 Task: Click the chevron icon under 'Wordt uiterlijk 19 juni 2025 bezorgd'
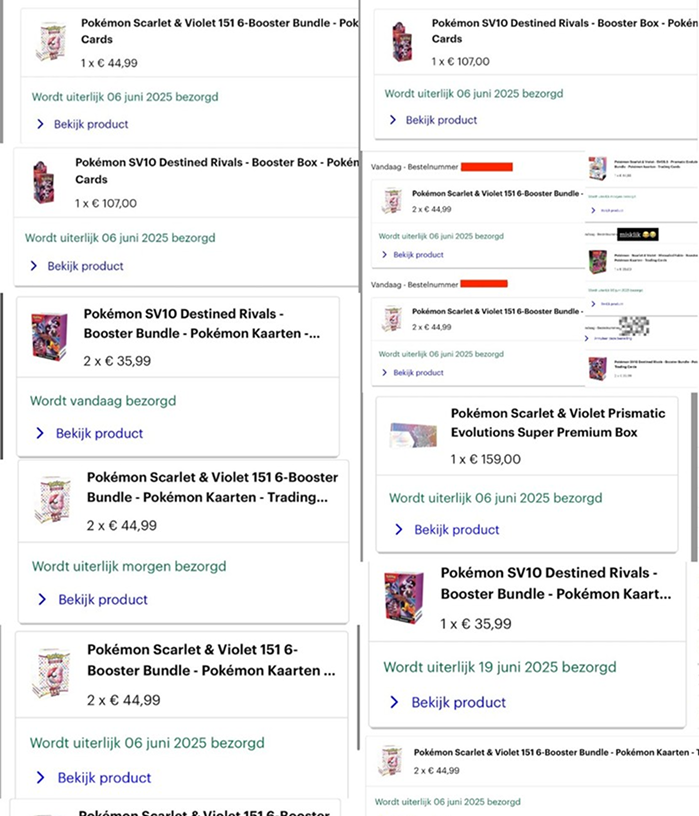pyautogui.click(x=396, y=703)
